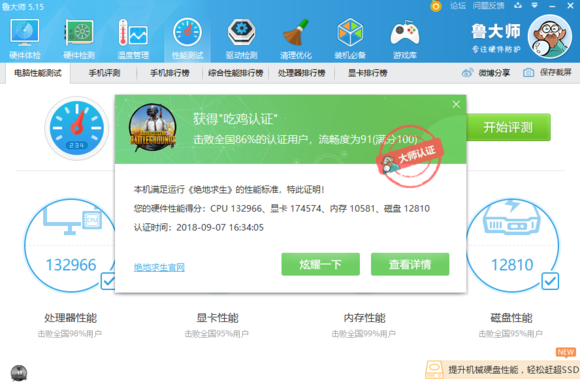Click the small round avatar icon at bottom left
The height and width of the screenshot is (386, 580).
[x=19, y=373]
